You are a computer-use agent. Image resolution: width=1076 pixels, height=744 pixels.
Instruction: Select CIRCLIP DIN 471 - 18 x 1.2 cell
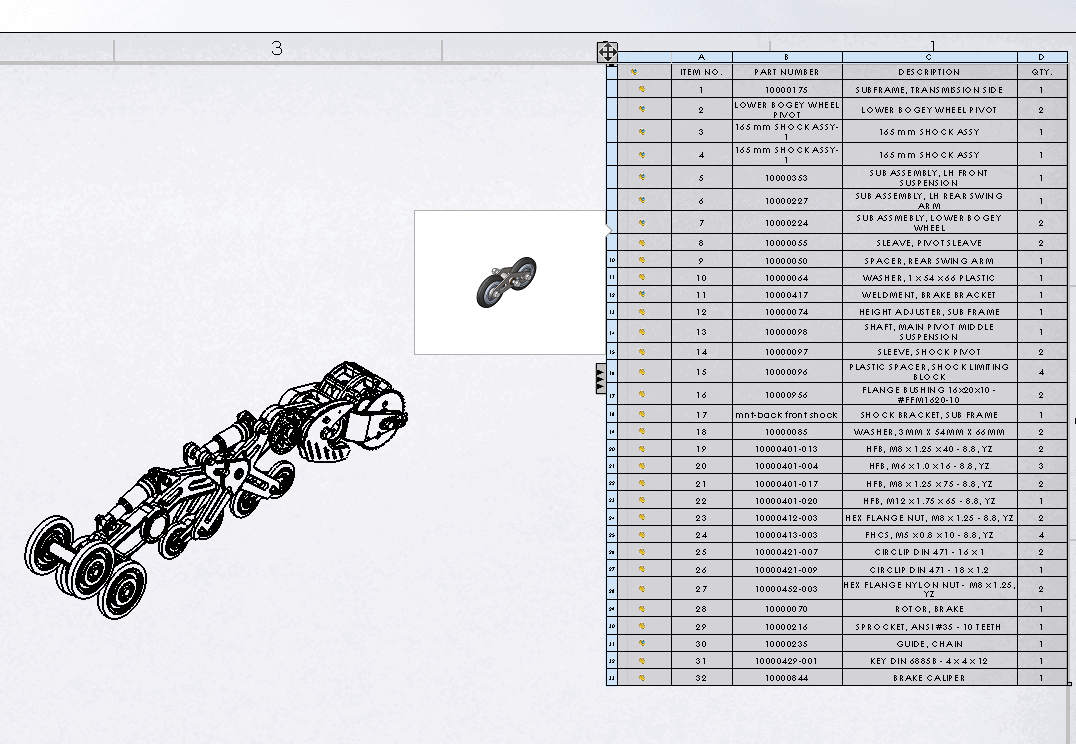[930, 569]
